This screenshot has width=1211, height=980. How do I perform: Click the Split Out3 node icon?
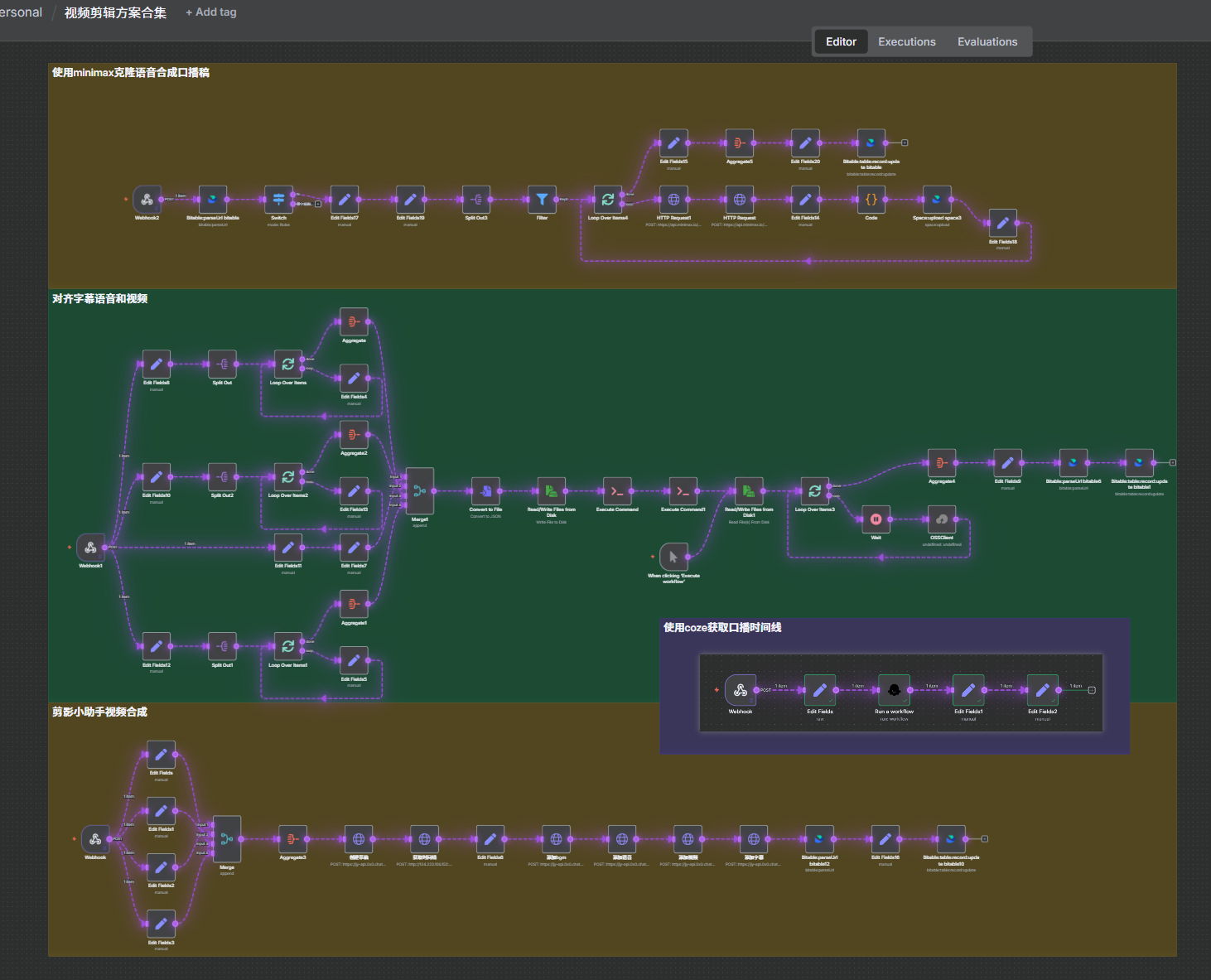[x=475, y=200]
